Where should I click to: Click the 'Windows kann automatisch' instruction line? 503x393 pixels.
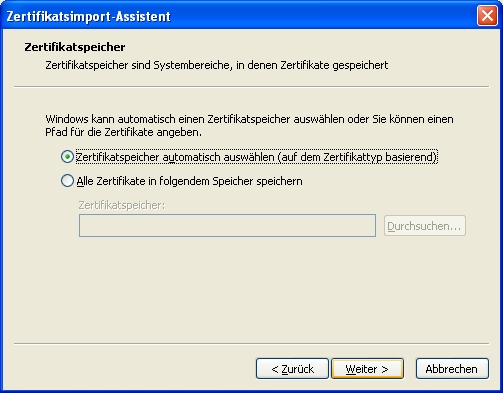tap(249, 119)
